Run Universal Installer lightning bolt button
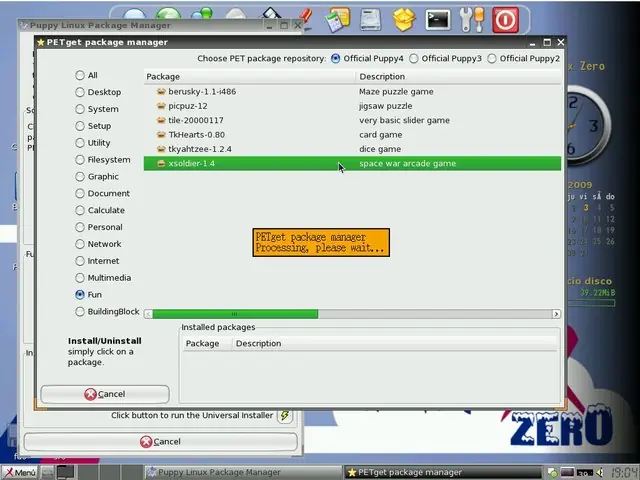The image size is (640, 480). (285, 416)
